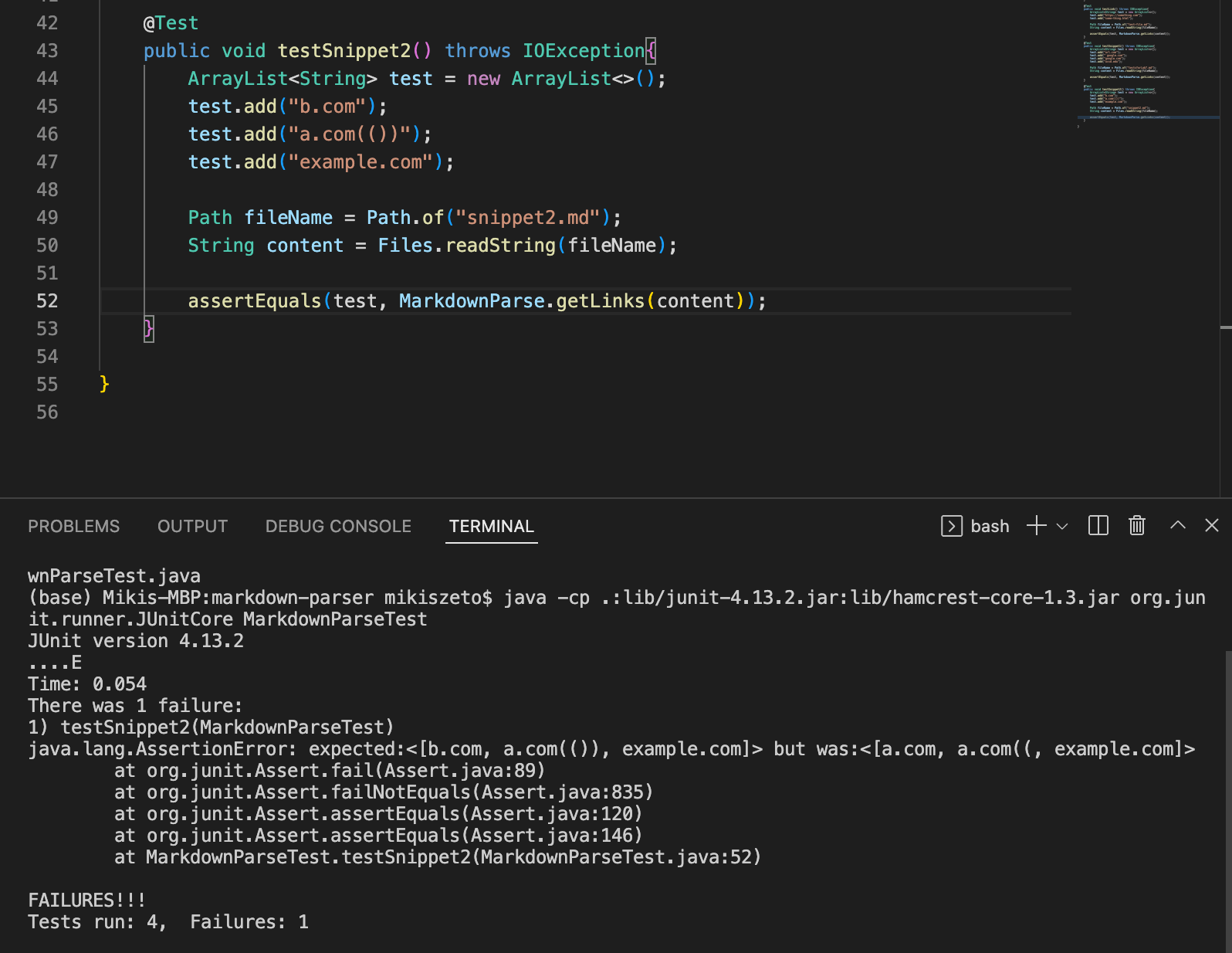Close the bottom panel

[x=1212, y=525]
